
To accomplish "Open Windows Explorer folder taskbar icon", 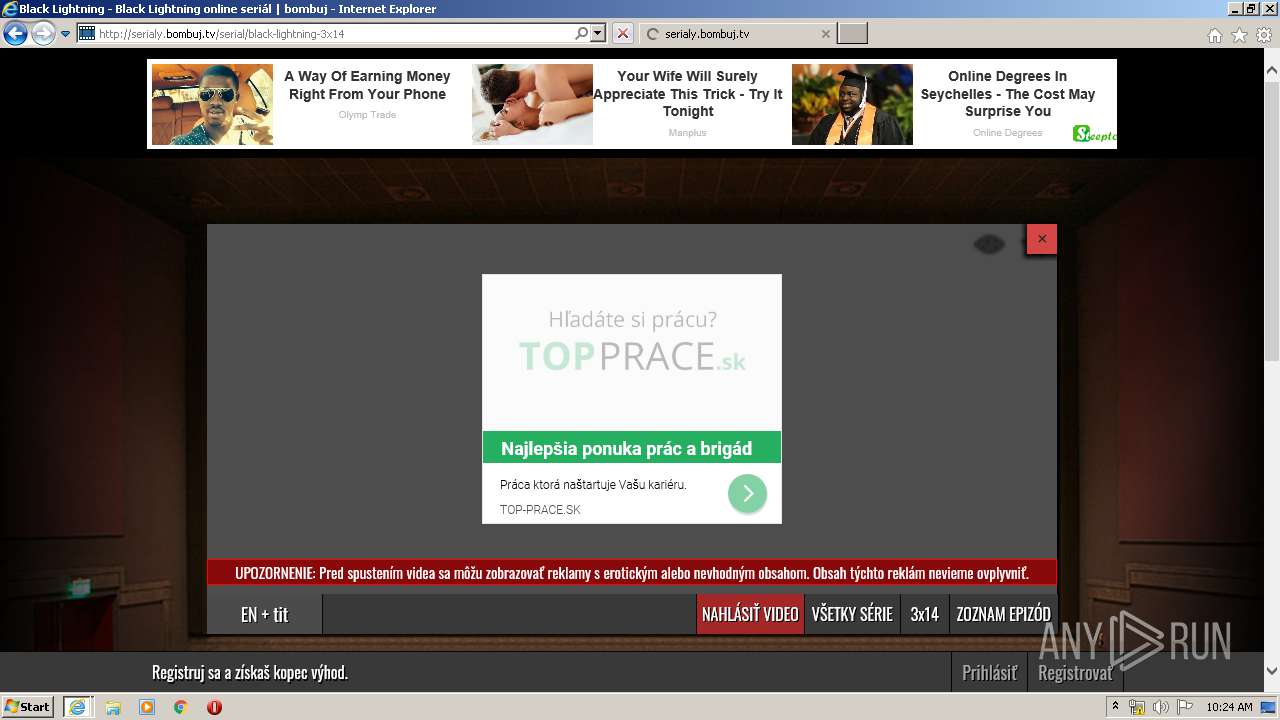I will click(112, 707).
